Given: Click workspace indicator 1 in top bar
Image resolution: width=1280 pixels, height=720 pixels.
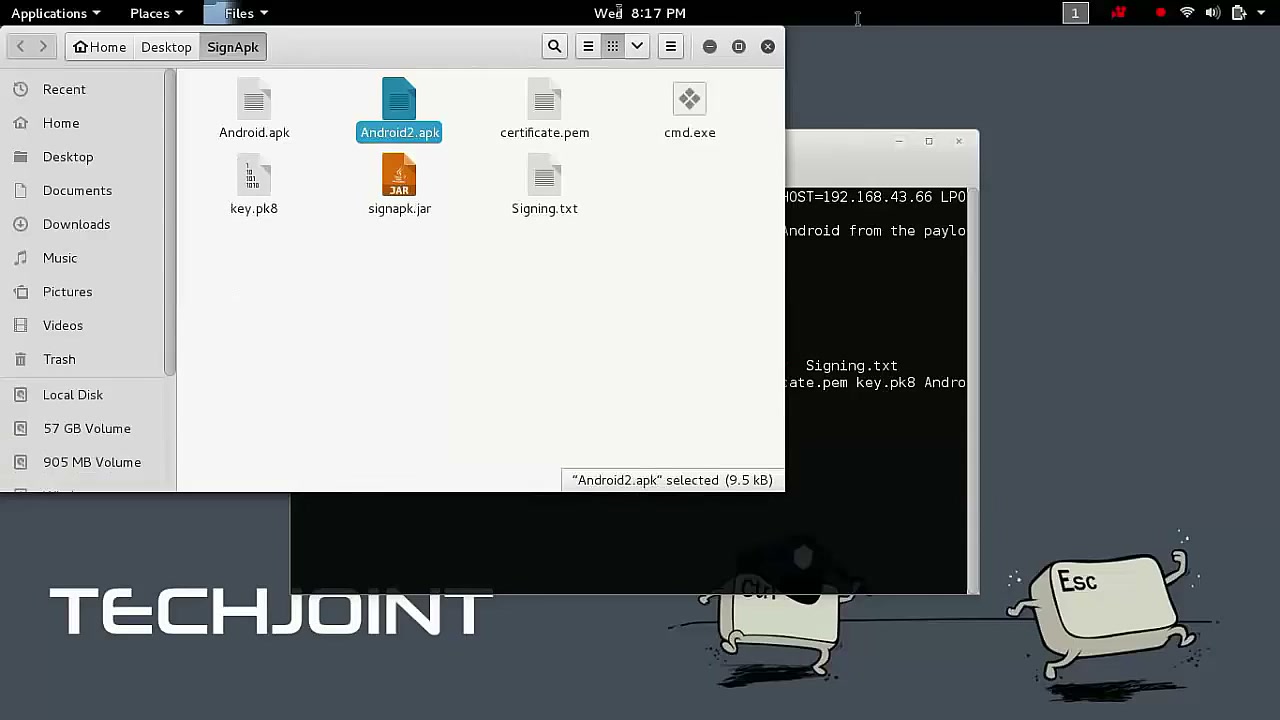Looking at the screenshot, I should point(1075,13).
